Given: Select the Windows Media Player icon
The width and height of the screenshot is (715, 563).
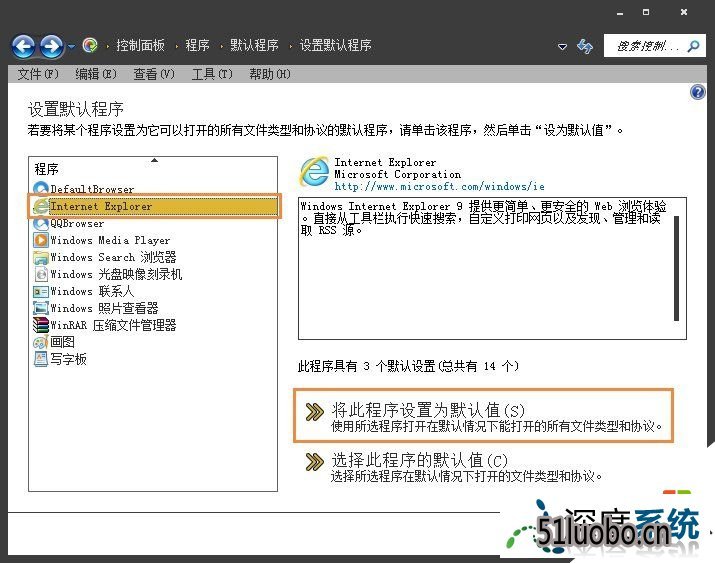Looking at the screenshot, I should tap(41, 240).
